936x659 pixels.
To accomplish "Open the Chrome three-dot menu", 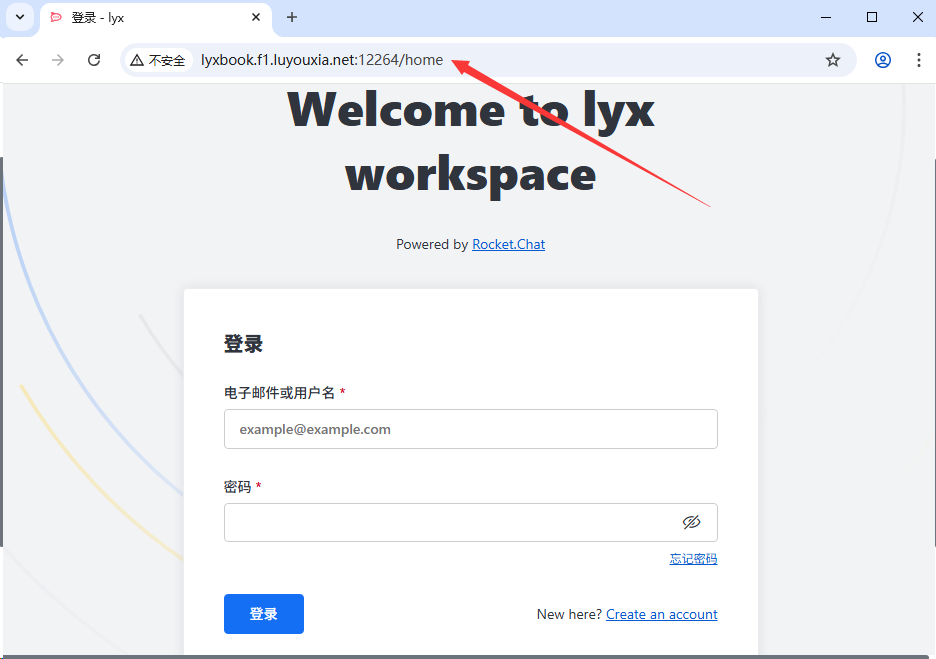I will coord(919,60).
